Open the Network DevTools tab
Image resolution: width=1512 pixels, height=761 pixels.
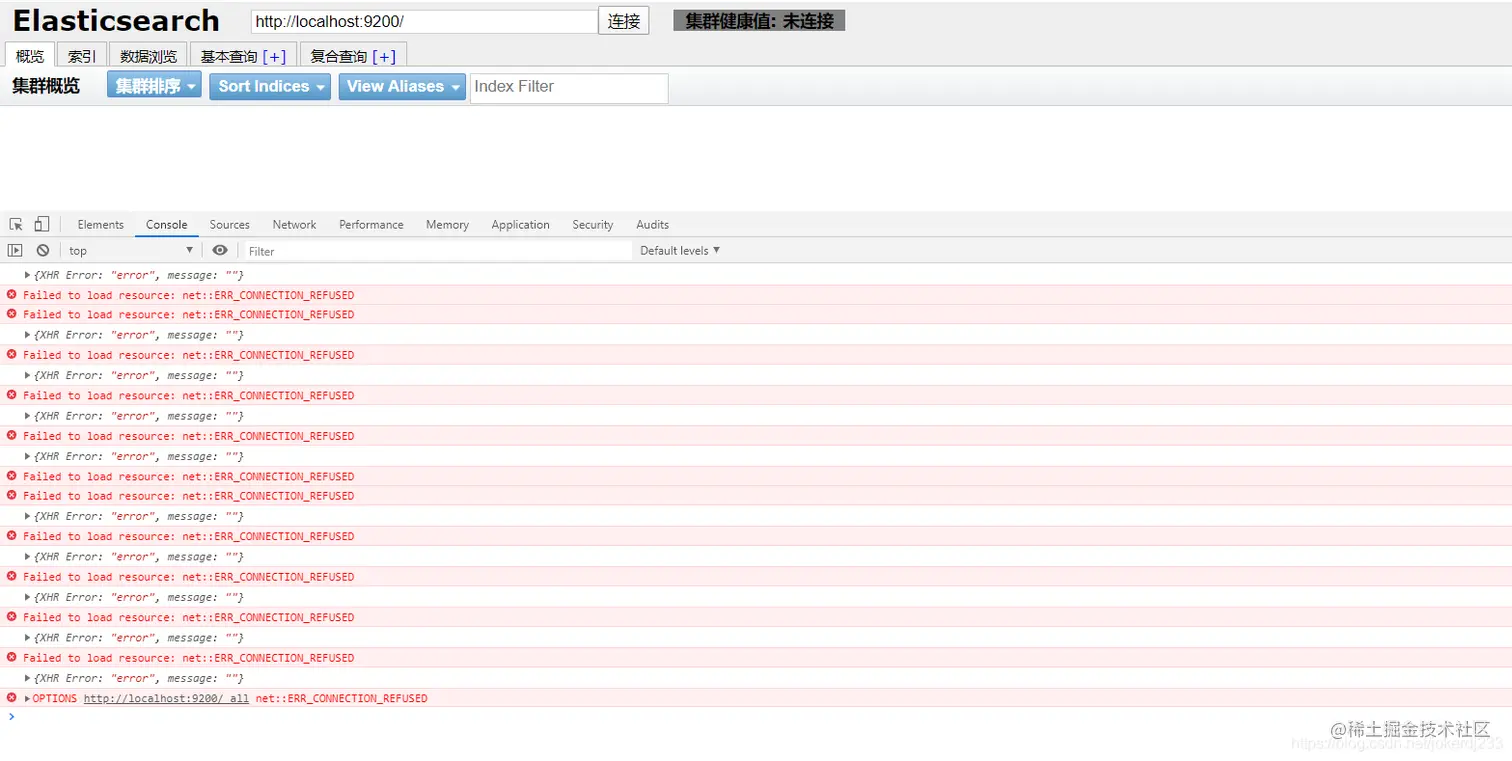pos(294,224)
